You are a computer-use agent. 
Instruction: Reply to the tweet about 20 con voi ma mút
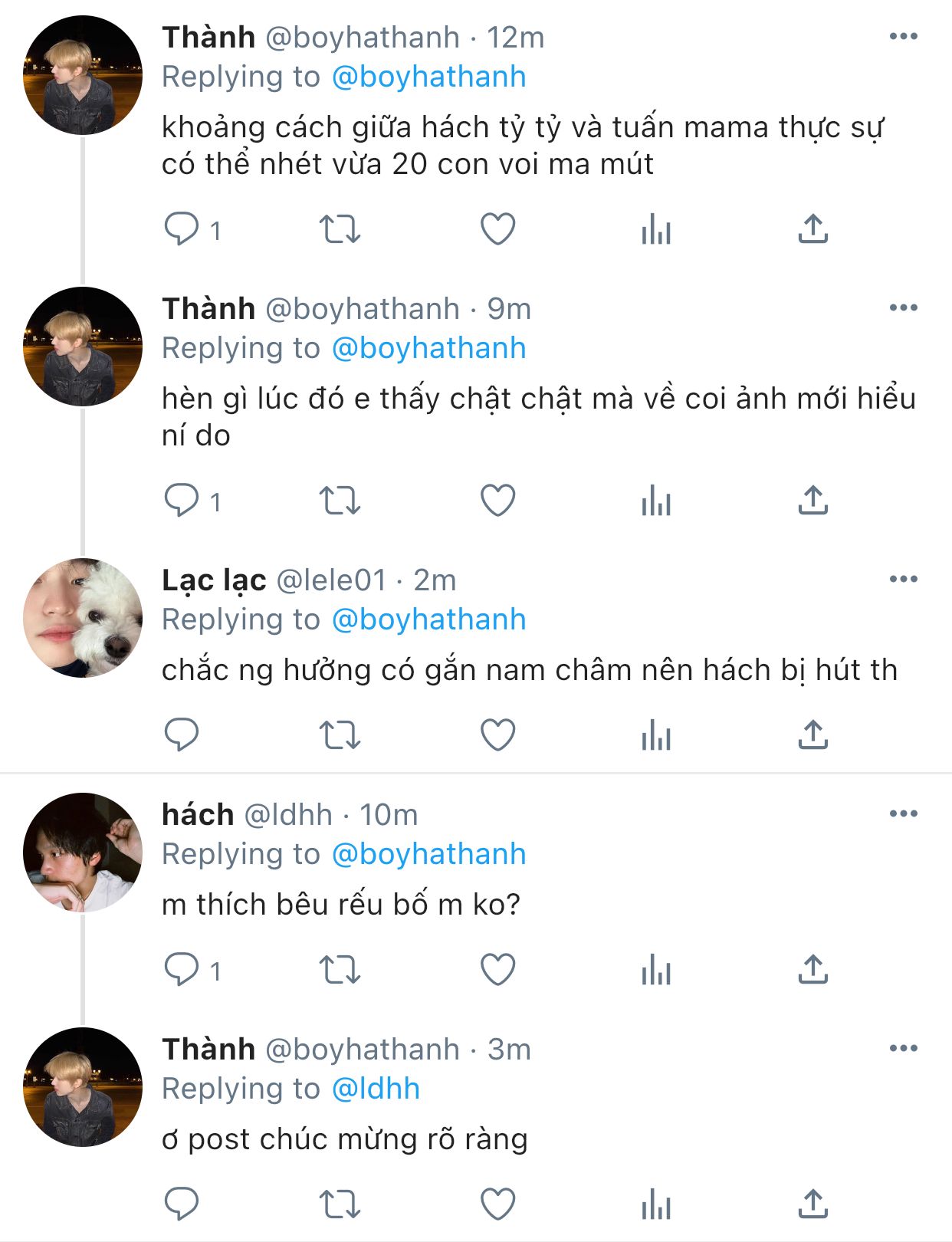pos(182,229)
